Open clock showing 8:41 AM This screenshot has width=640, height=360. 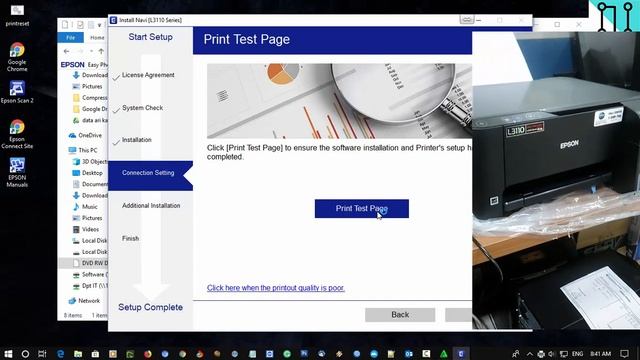(x=600, y=354)
